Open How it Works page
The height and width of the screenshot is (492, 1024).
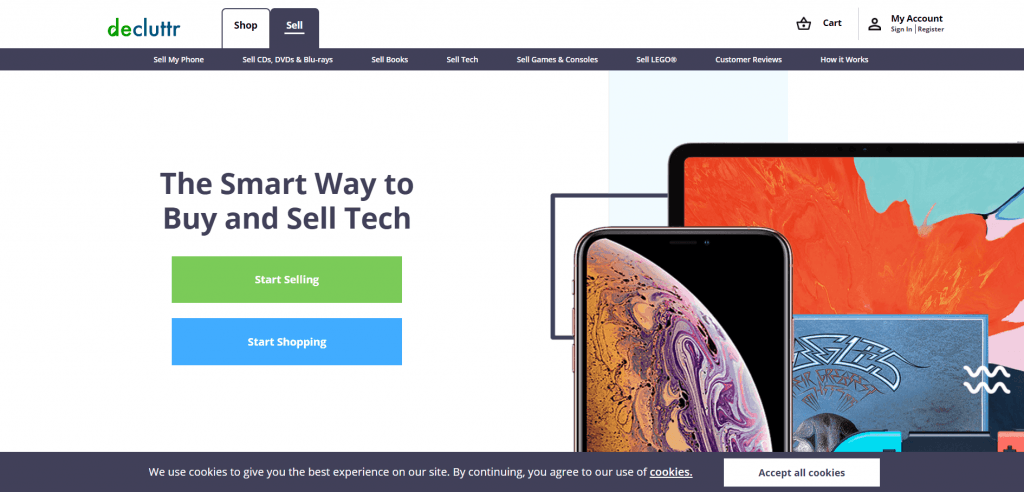coord(844,59)
